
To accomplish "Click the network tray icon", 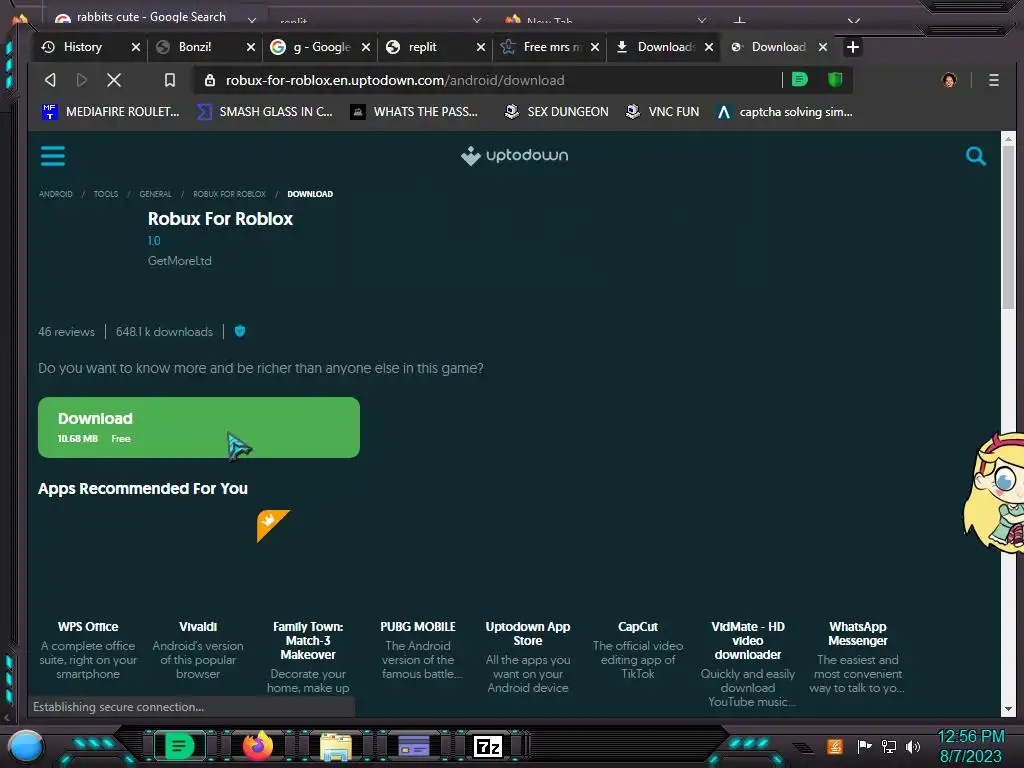I will (888, 746).
